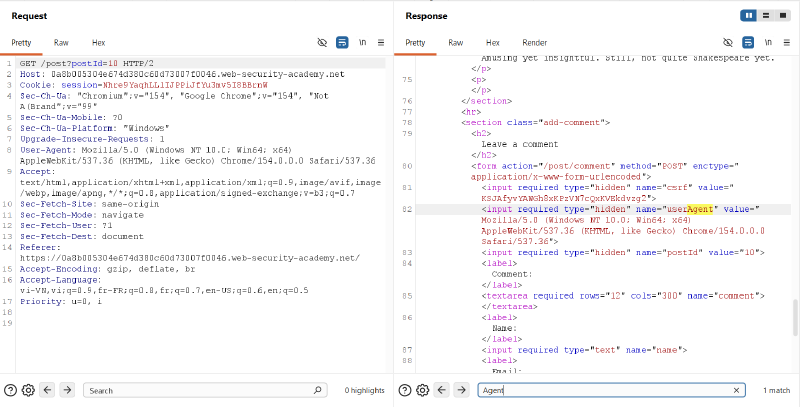Screen dimensions: 800x407
Task: Switch Response view to Render tab
Action: click(x=535, y=43)
